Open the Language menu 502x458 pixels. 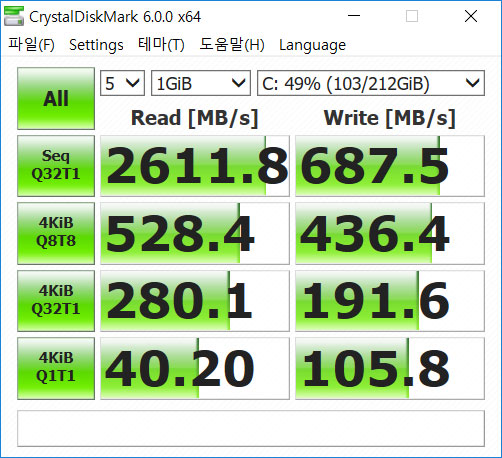[312, 45]
